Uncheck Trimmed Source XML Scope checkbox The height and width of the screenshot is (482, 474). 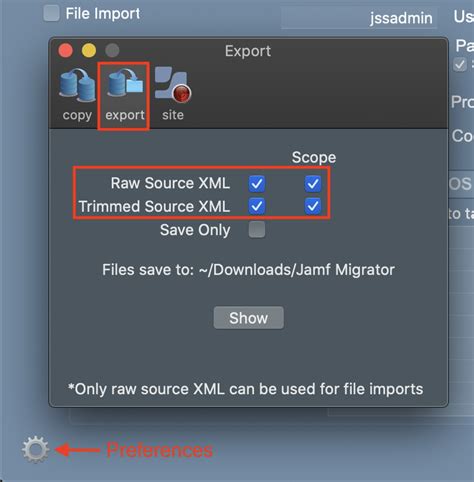[313, 206]
